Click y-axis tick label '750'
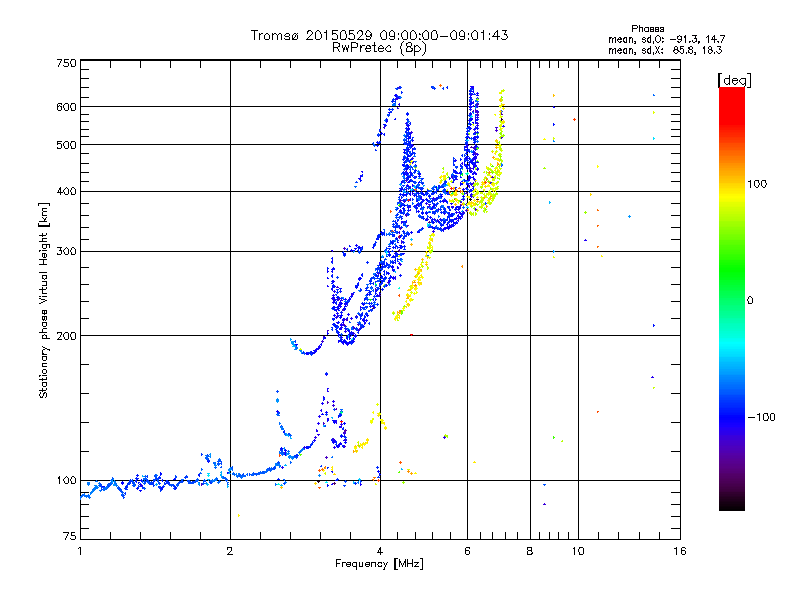The image size is (800, 600). [x=67, y=63]
